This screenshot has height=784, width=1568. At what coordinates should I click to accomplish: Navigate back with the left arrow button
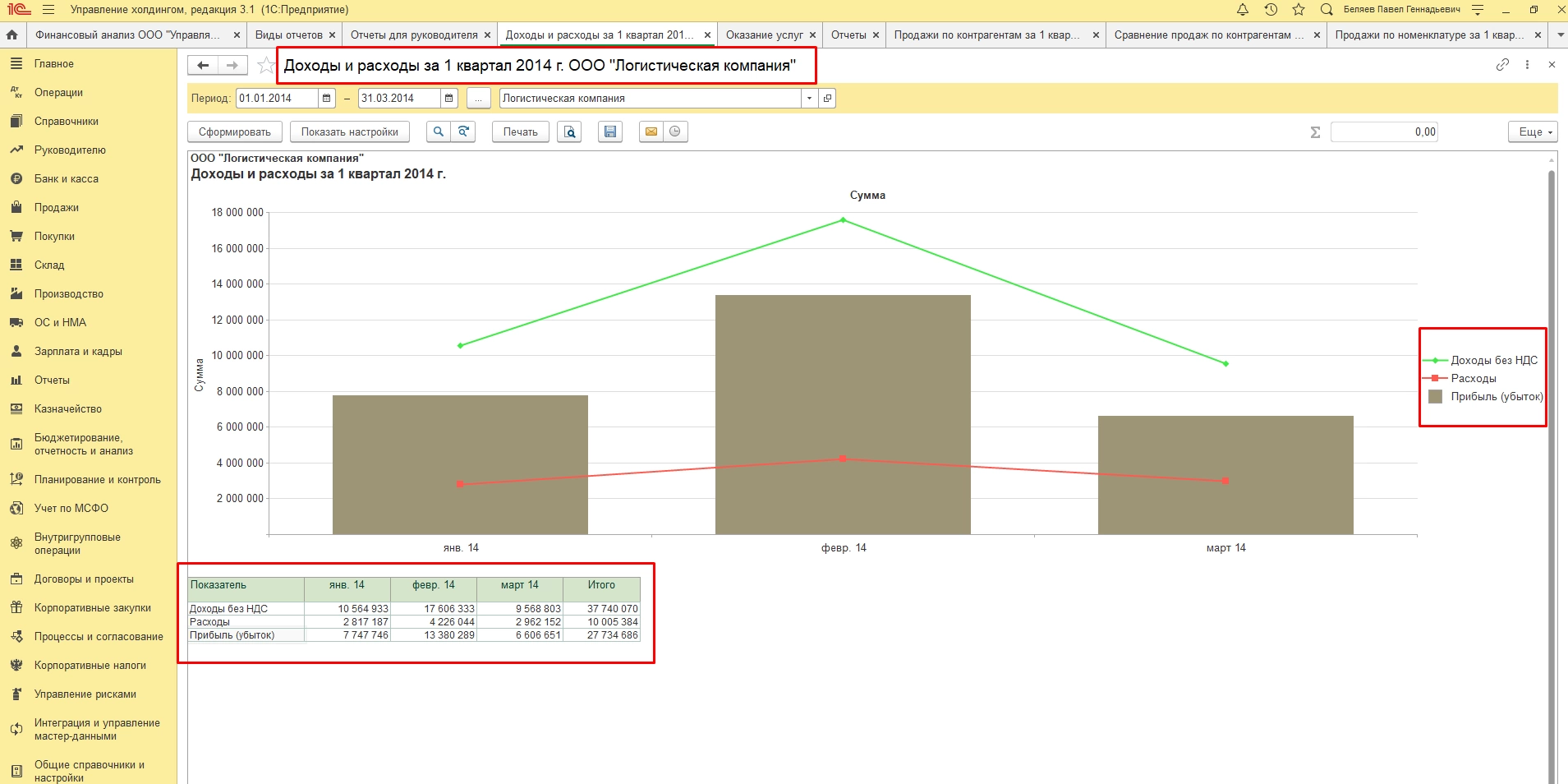(x=204, y=66)
